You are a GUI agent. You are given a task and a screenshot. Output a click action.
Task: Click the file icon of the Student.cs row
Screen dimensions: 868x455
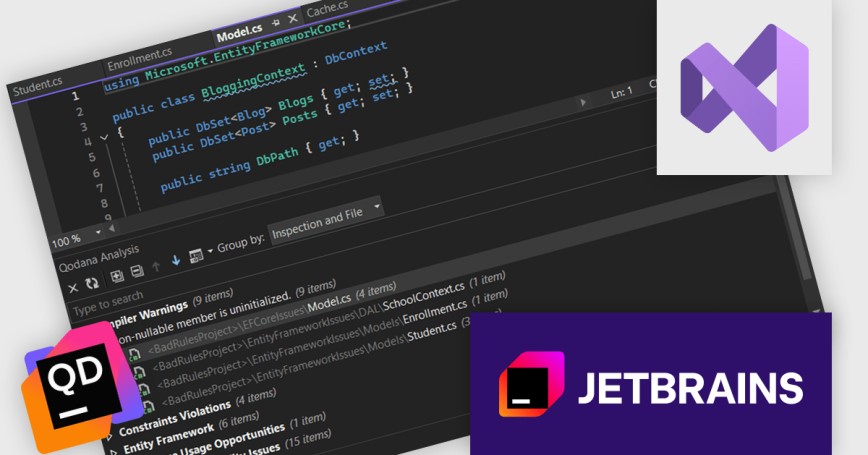(x=148, y=408)
